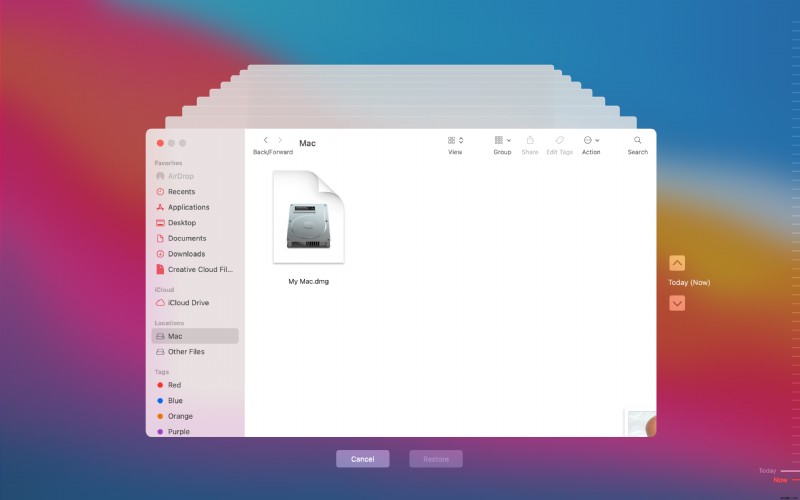Go back with the Back chevron
This screenshot has height=500, width=800.
click(265, 140)
